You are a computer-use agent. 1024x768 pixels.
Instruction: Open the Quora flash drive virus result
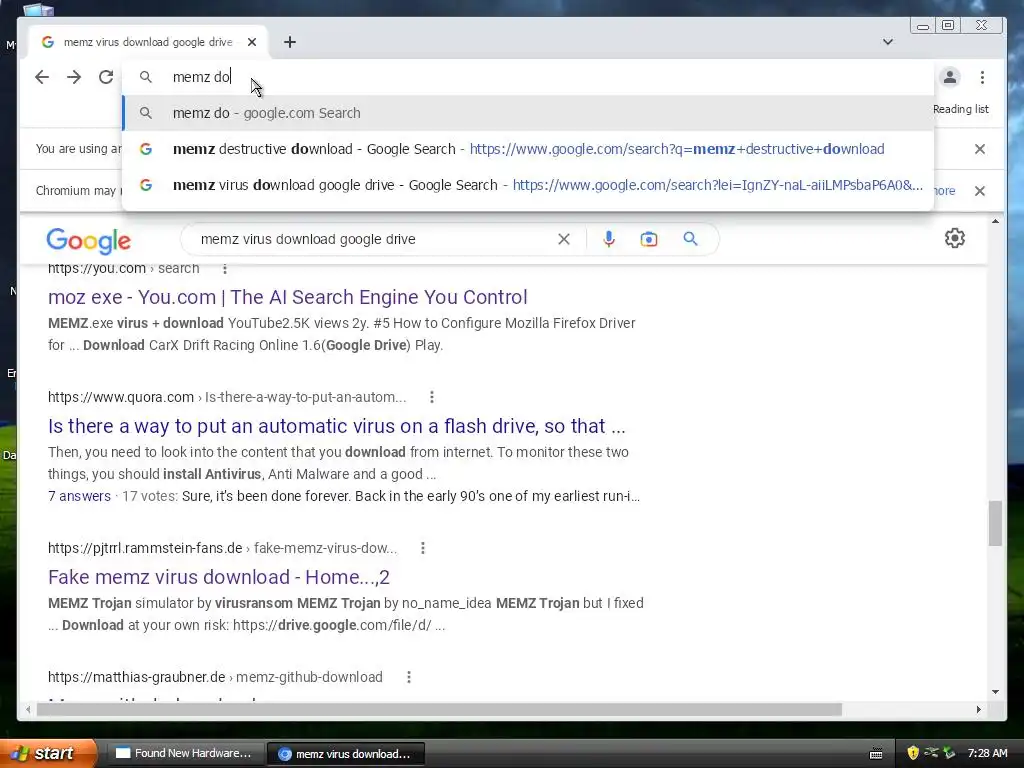point(336,426)
